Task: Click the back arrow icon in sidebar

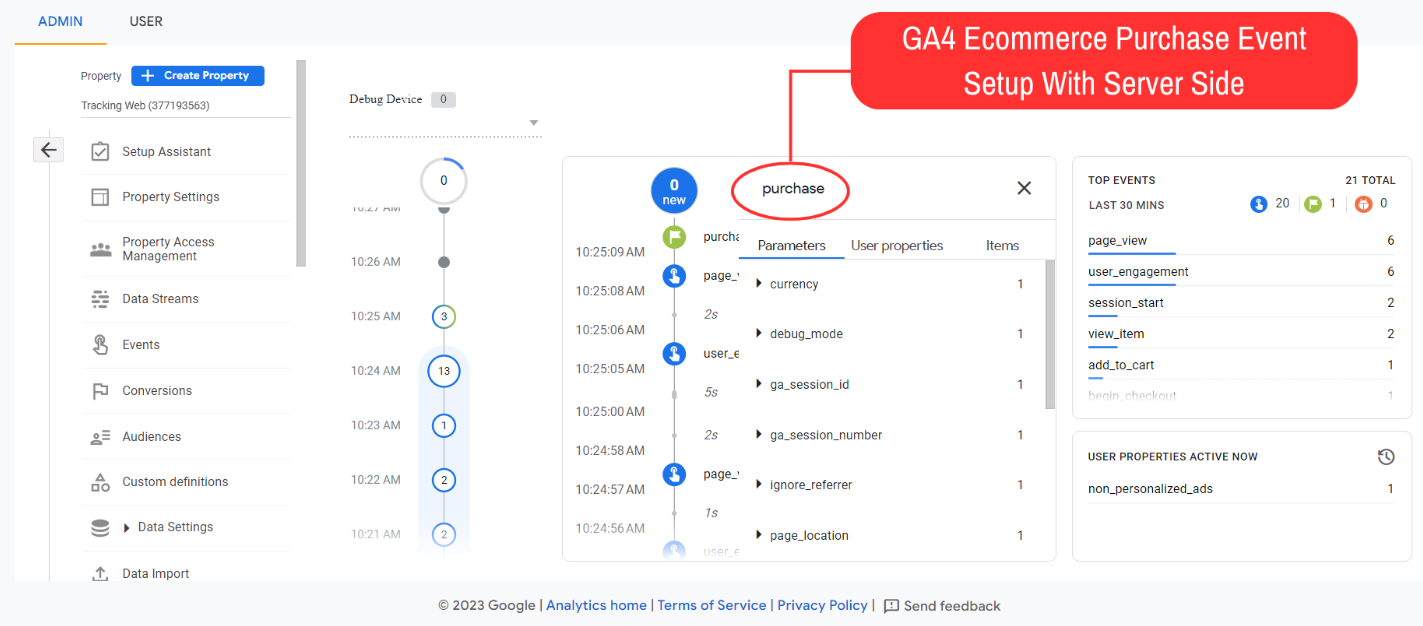Action: coord(48,150)
